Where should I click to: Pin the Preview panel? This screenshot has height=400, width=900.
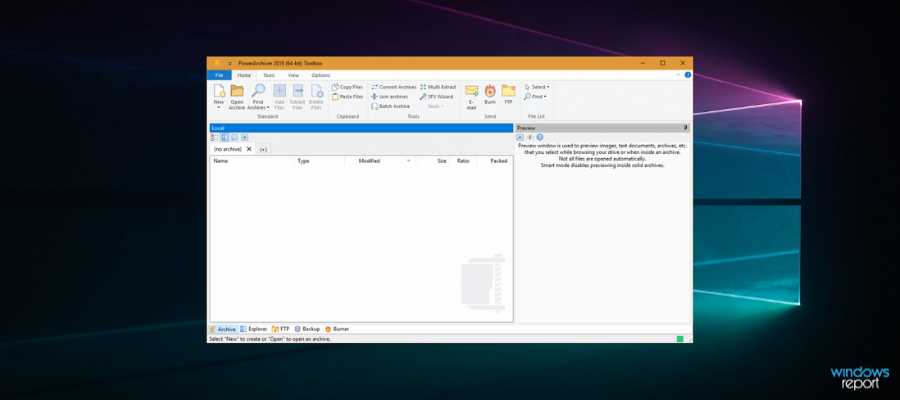click(685, 128)
